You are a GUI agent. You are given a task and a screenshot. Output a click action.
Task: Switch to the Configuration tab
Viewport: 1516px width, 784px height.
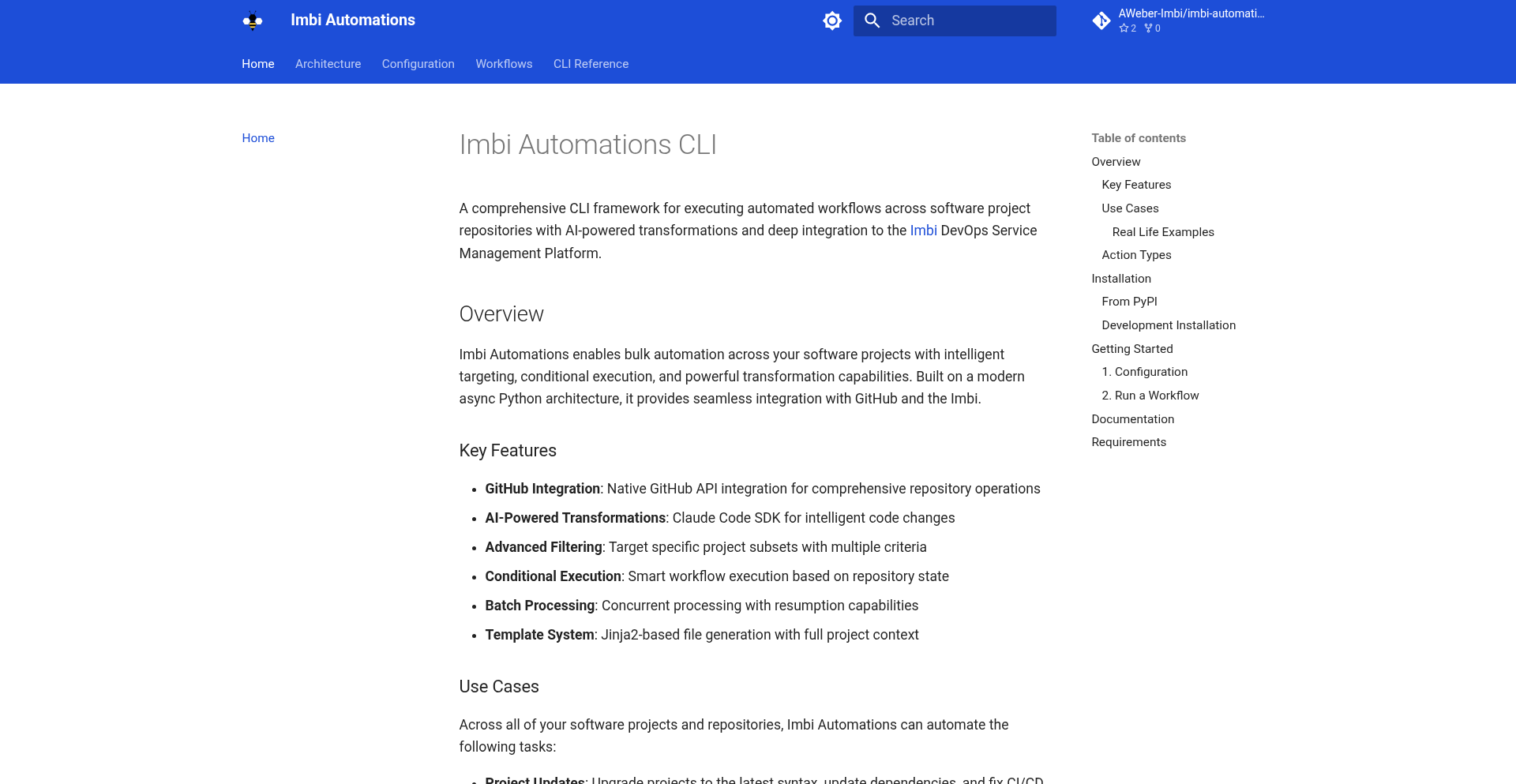(x=418, y=64)
